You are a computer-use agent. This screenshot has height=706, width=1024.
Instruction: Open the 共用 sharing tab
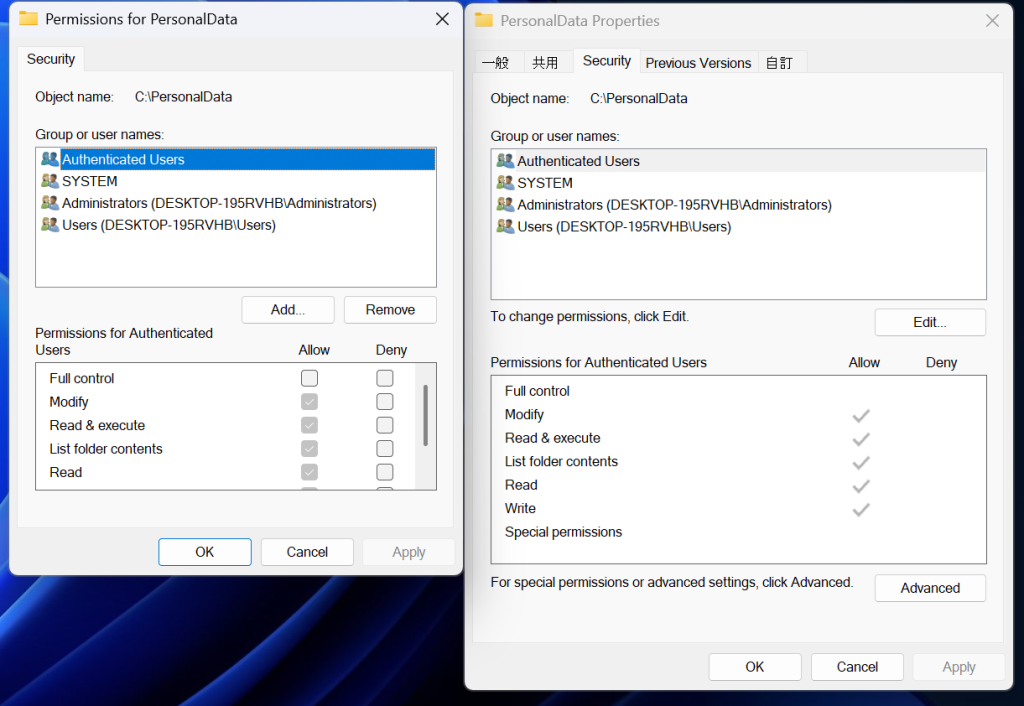coord(545,63)
